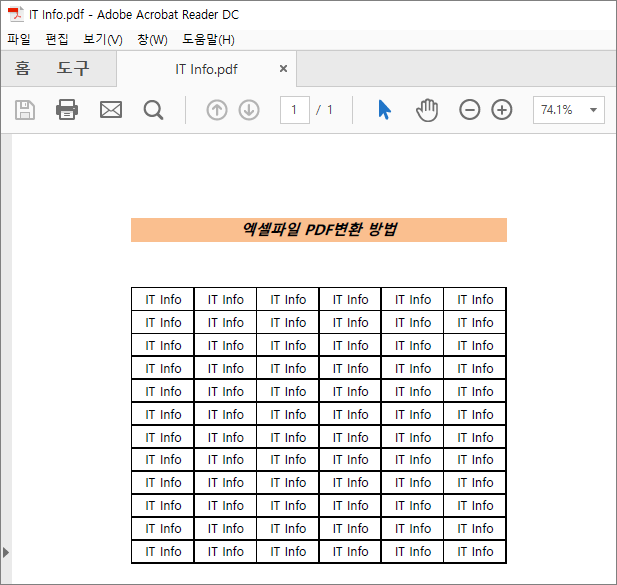Image resolution: width=617 pixels, height=585 pixels.
Task: Print the document with printer icon
Action: point(67,110)
